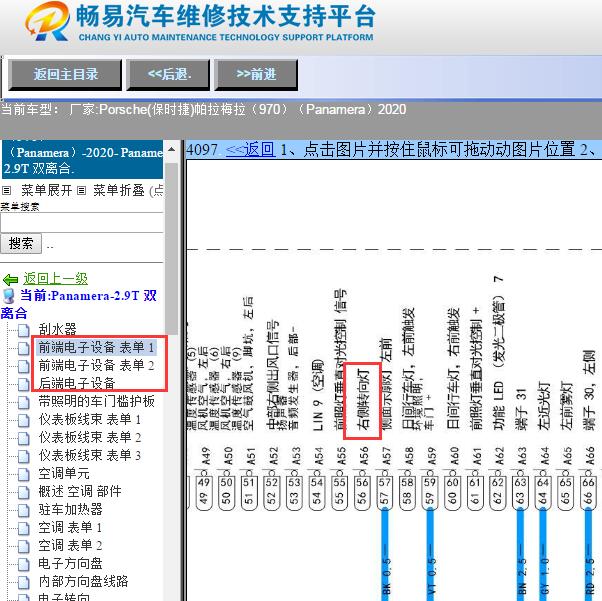Click the 端子 31 label
602x601 pixels.
[x=521, y=408]
